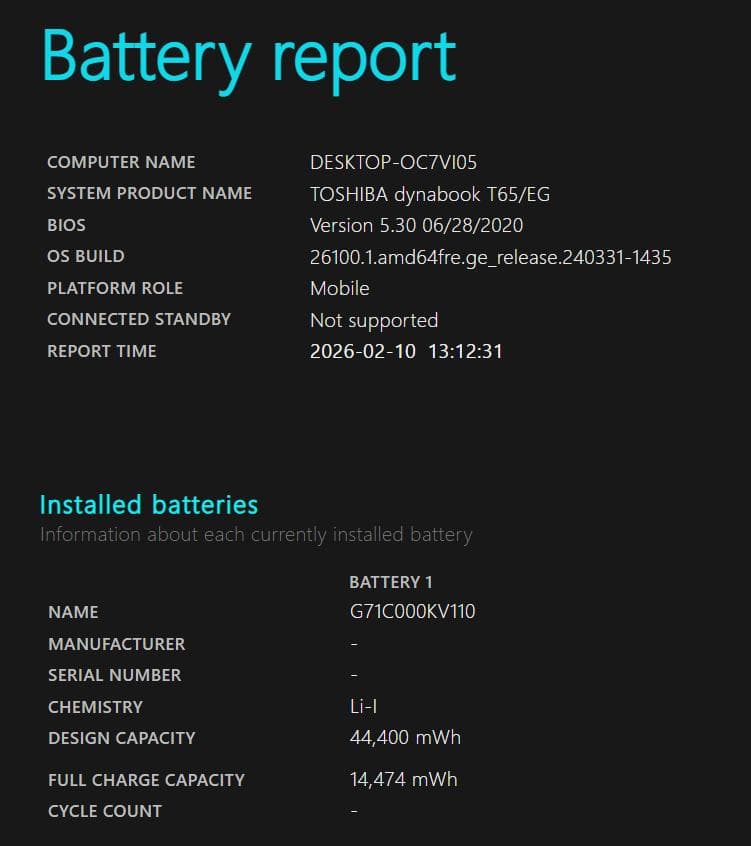Click the battery name G71C000KV110

click(x=405, y=611)
